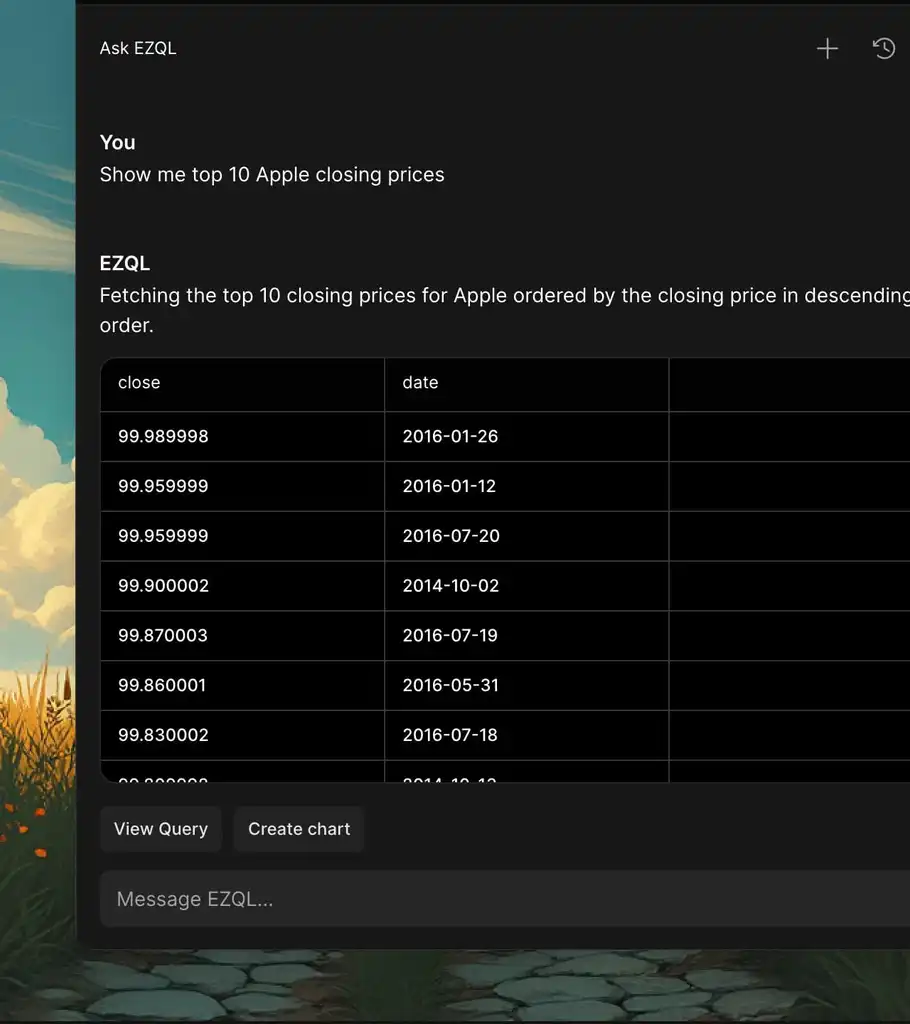This screenshot has width=910, height=1024.
Task: Select the row showing 99.870003
Action: (163, 635)
